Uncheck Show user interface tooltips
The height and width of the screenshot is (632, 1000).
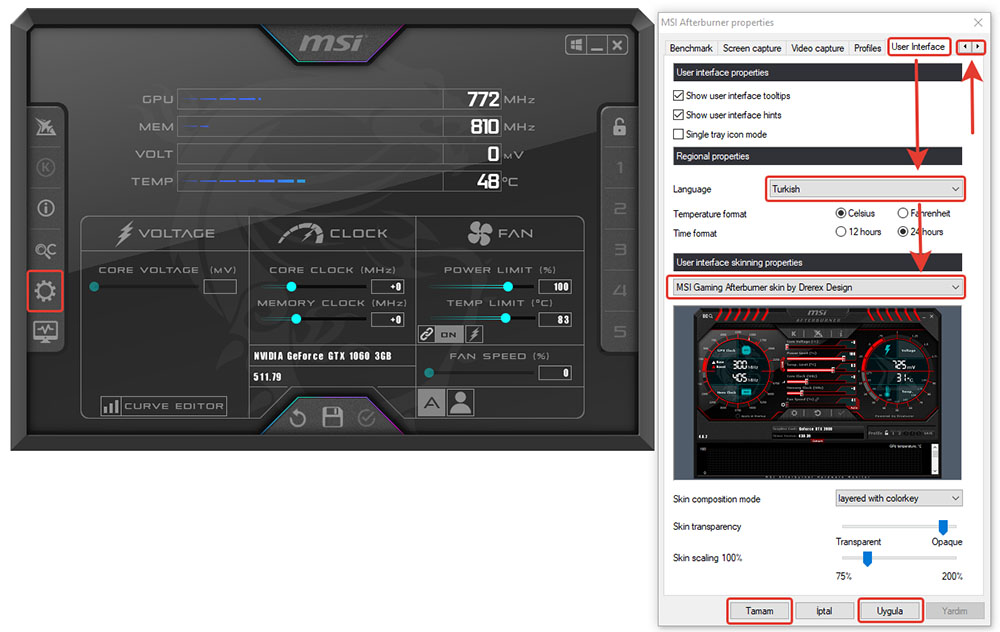pos(679,96)
